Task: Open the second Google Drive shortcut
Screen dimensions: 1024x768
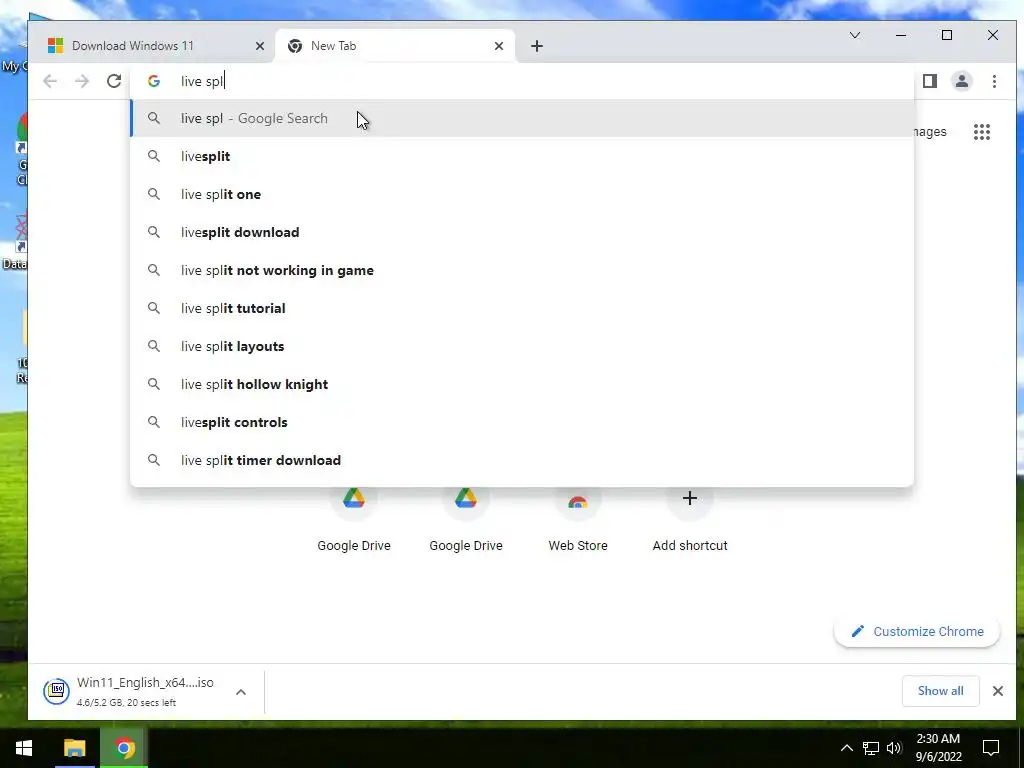Action: (466, 519)
